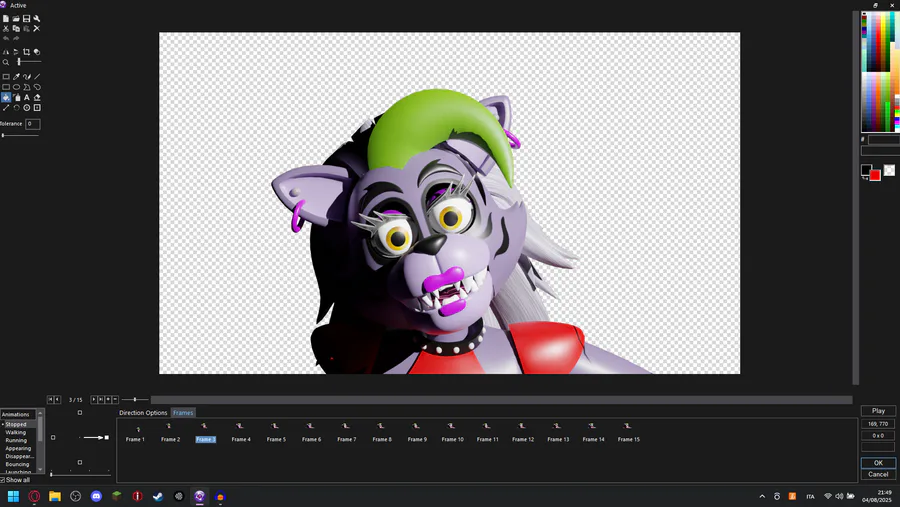Click the Copy icon
The width and height of the screenshot is (900, 507).
tap(16, 28)
